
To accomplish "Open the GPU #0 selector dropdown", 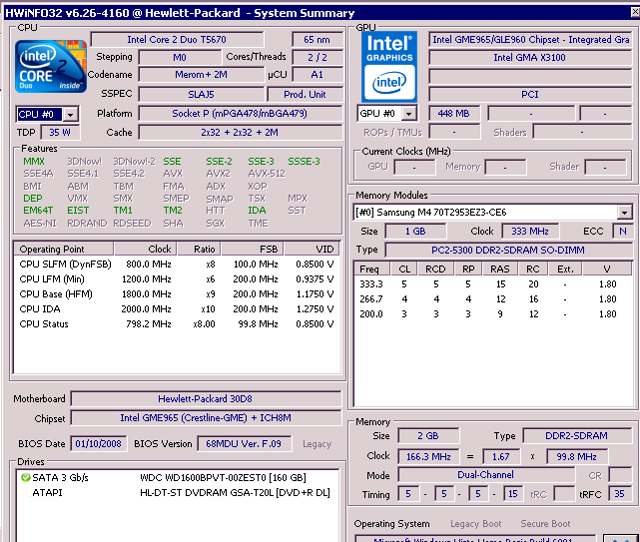I will click(409, 114).
